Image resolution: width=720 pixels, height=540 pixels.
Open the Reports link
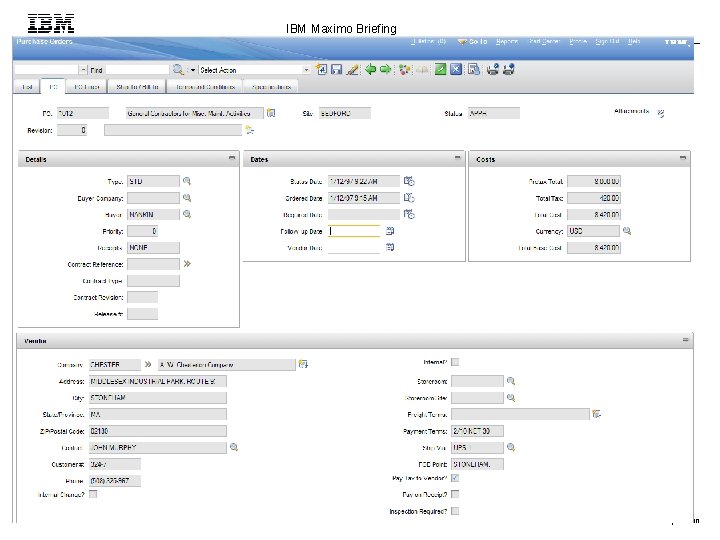coord(507,41)
